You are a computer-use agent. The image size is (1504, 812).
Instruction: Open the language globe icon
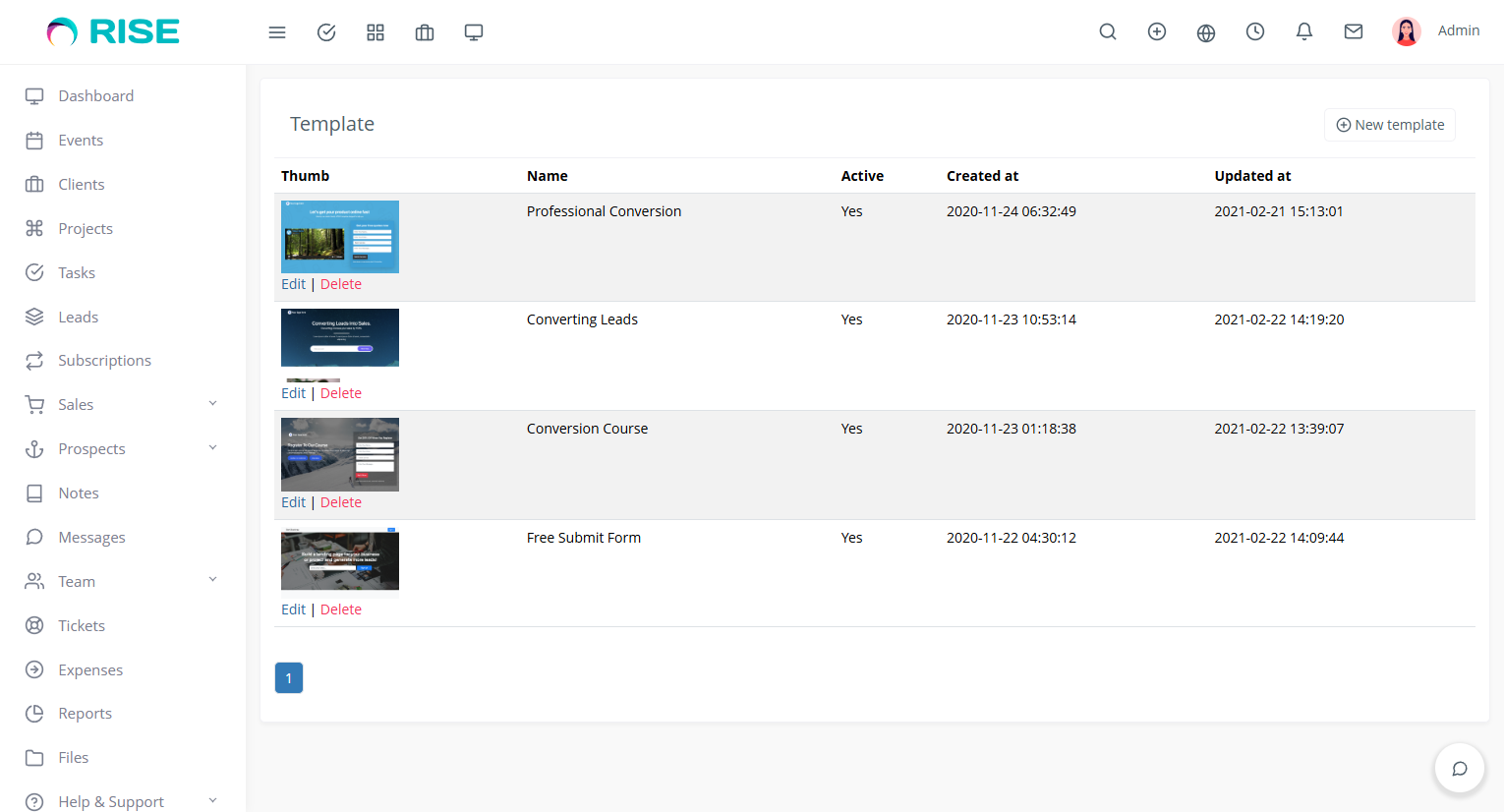pos(1206,32)
